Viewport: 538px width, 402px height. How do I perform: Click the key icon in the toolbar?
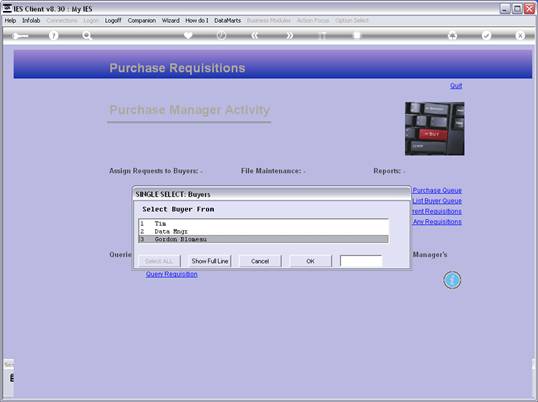pyautogui.click(x=20, y=36)
